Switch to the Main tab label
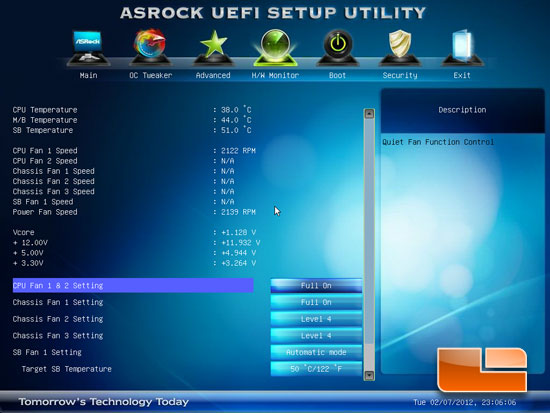The image size is (550, 413). tap(88, 75)
